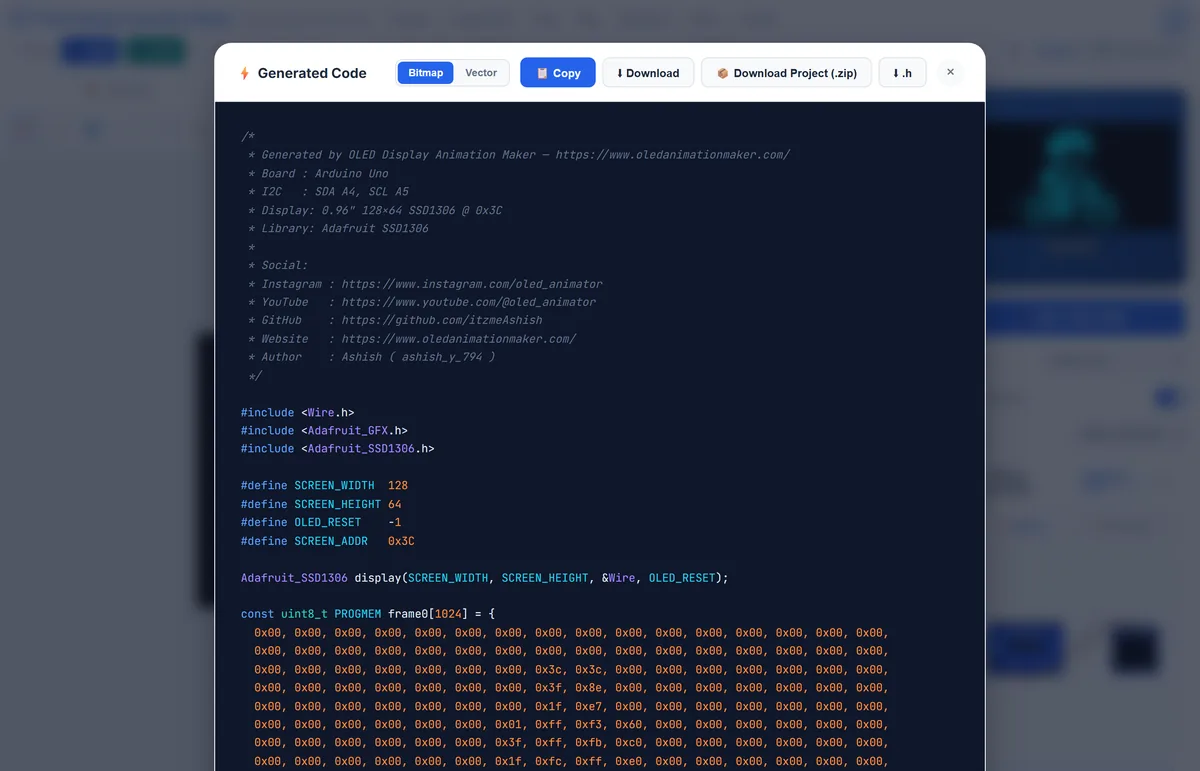1200x771 pixels.
Task: Select the Bitmap code mode tab
Action: tap(425, 73)
